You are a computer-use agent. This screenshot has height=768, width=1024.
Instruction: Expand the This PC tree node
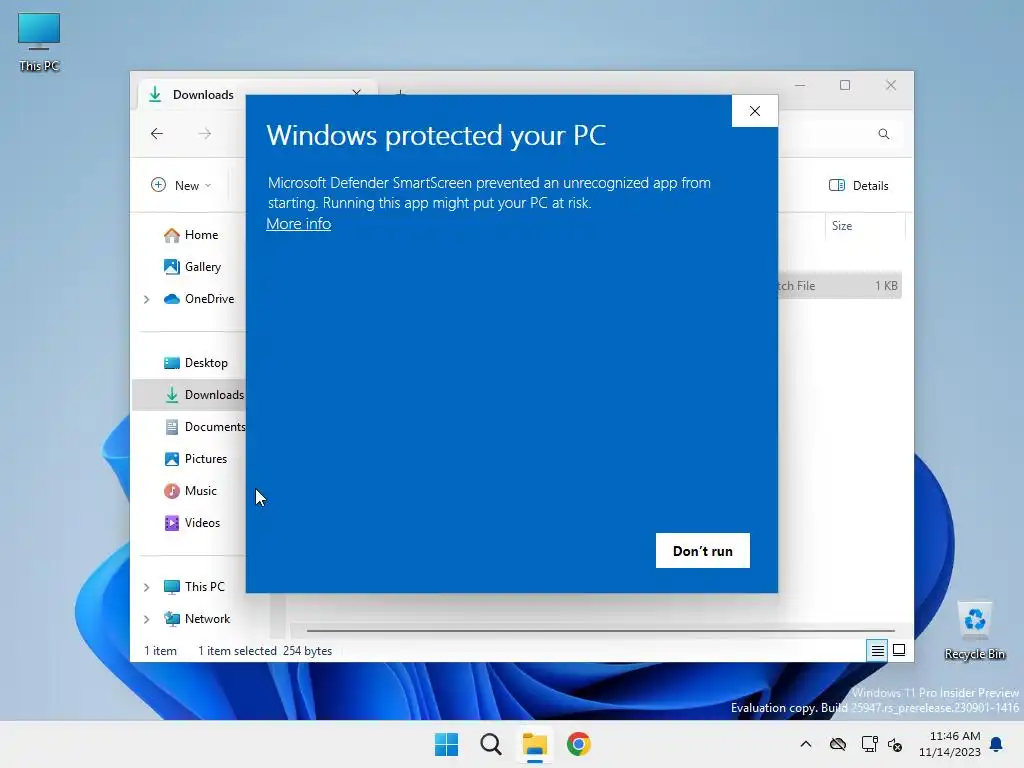(x=146, y=587)
